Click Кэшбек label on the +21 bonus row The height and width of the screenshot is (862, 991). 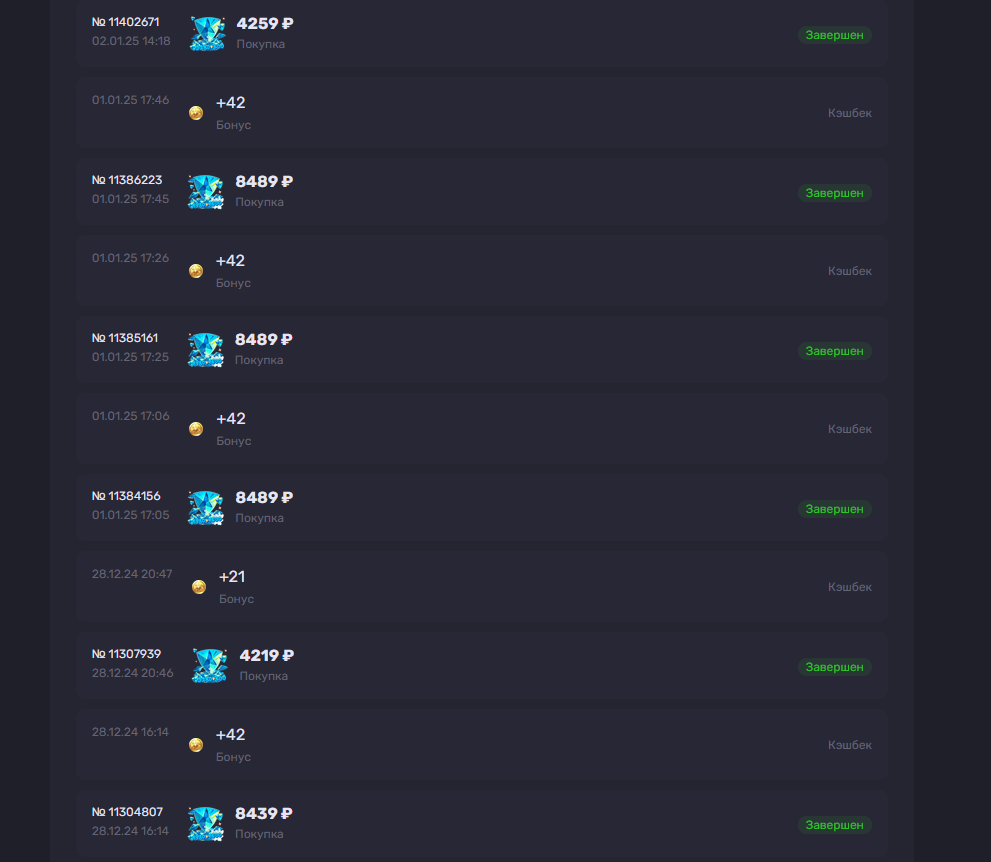click(849, 587)
